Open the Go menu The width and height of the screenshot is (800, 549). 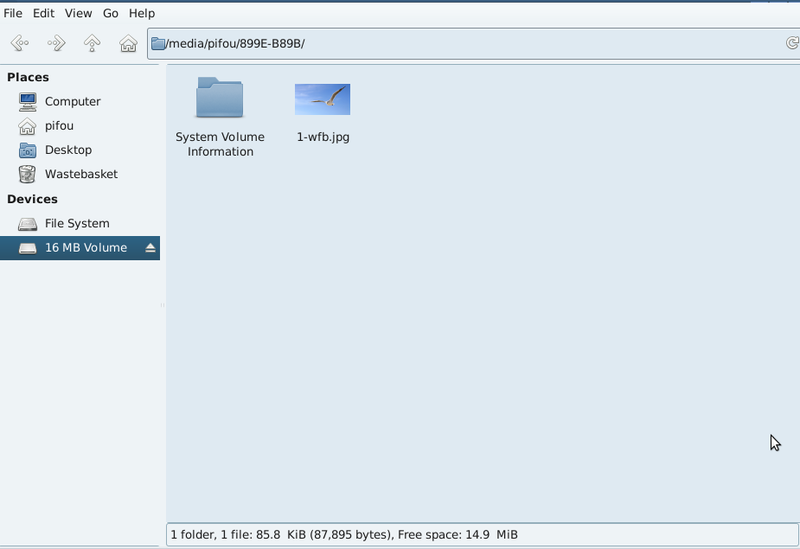pos(110,13)
